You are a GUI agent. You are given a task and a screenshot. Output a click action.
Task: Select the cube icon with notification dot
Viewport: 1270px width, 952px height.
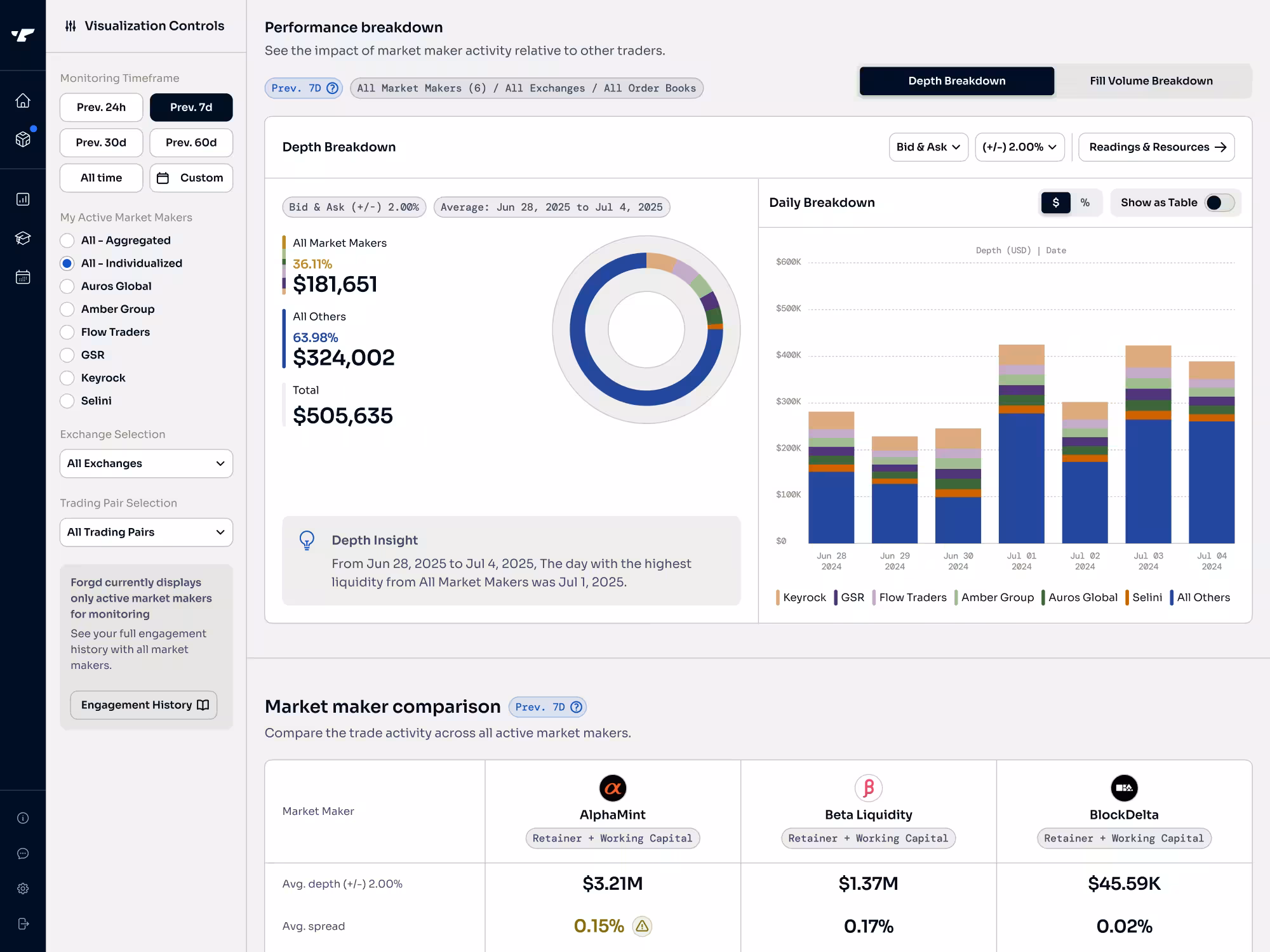pyautogui.click(x=23, y=140)
